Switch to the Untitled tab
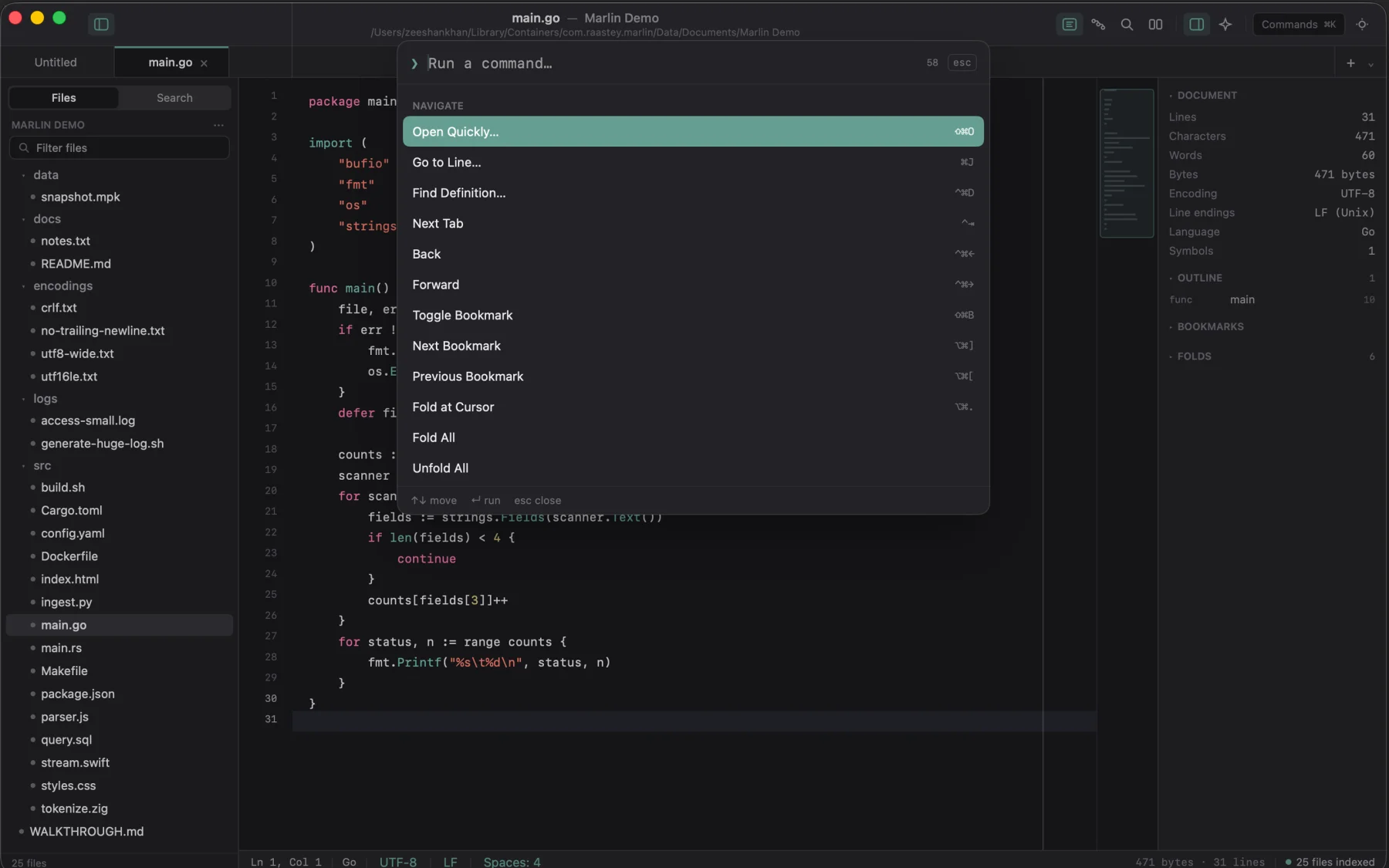Viewport: 1389px width, 868px height. pos(56,62)
